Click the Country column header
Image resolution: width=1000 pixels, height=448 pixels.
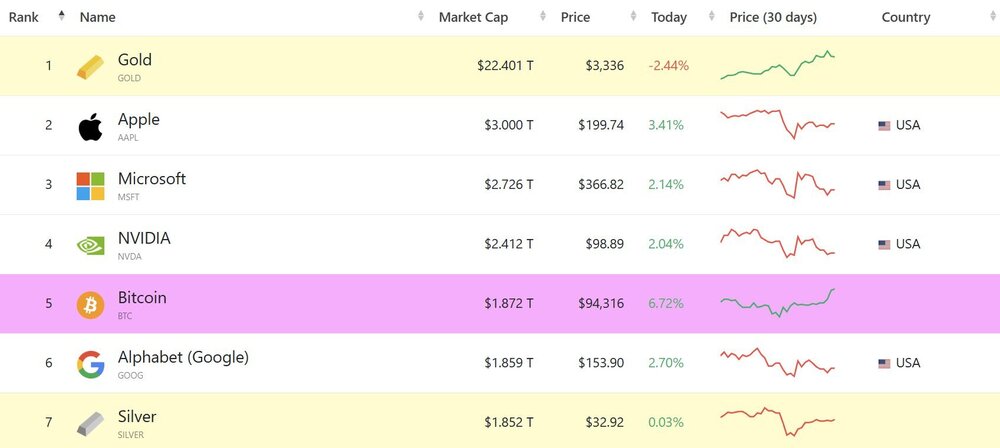pyautogui.click(x=906, y=17)
